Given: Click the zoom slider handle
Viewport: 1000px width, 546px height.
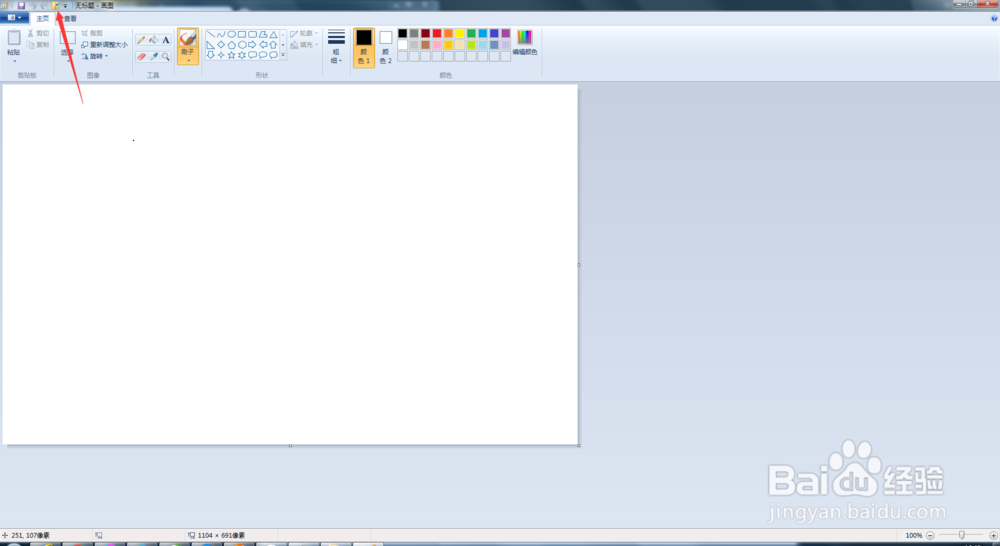Looking at the screenshot, I should tap(962, 535).
